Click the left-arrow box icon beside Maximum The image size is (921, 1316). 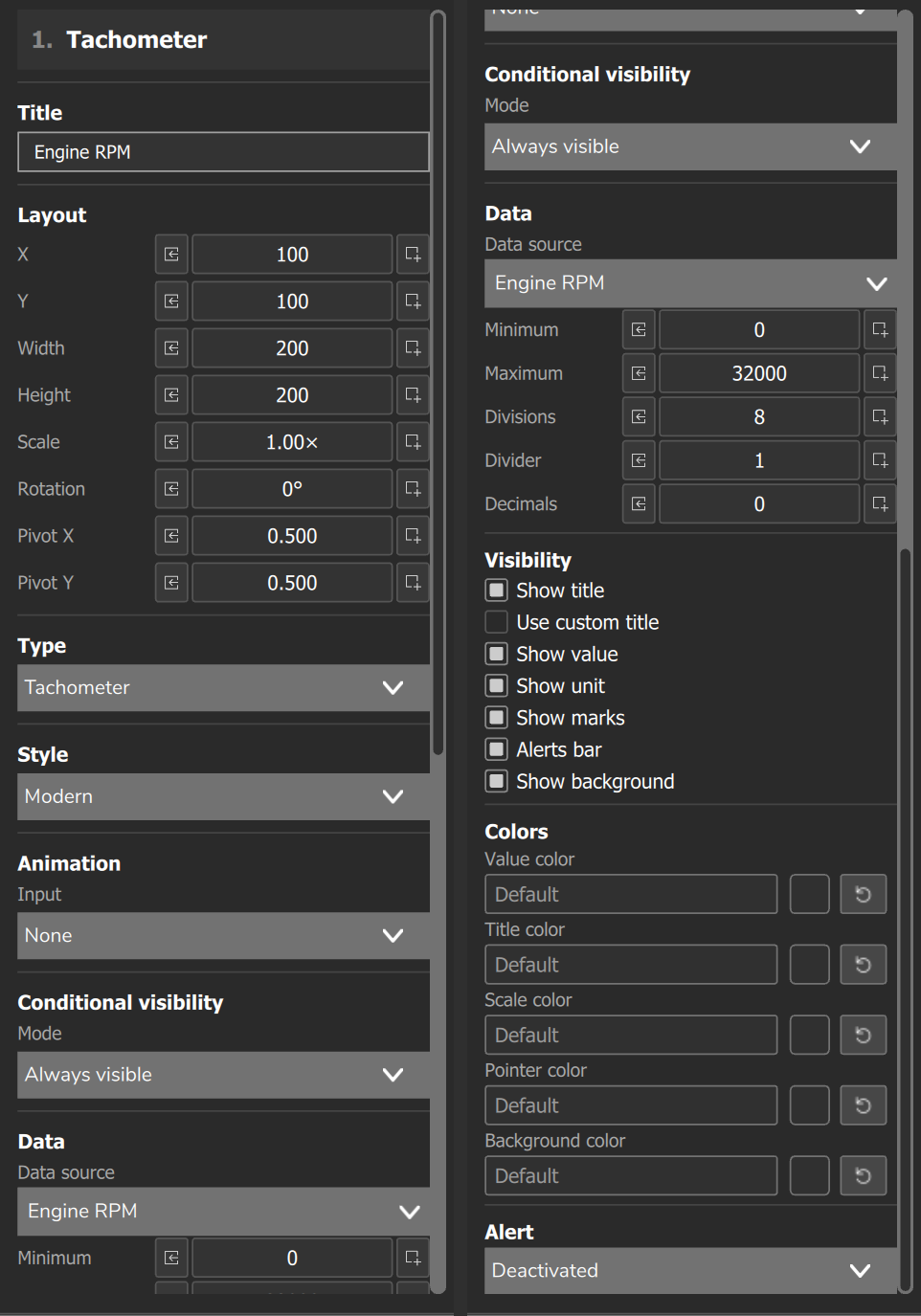tap(639, 373)
